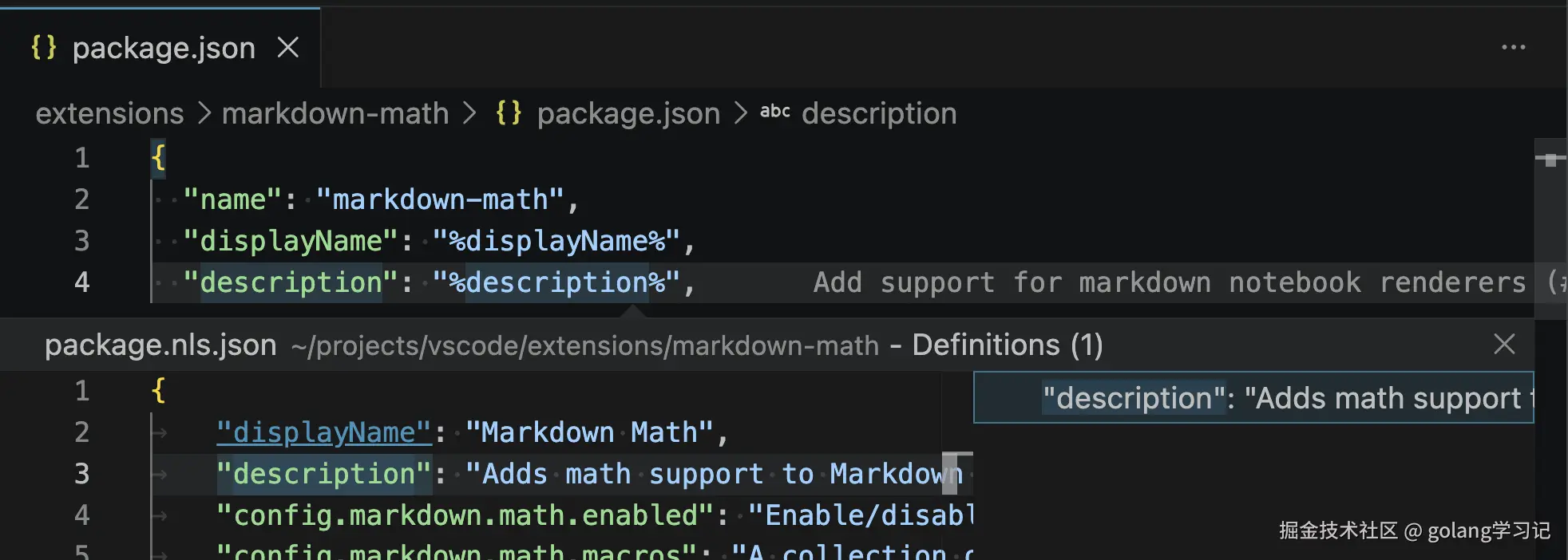Click the JSON braces icon in breadcrumb
This screenshot has width=1568, height=560.
(509, 112)
